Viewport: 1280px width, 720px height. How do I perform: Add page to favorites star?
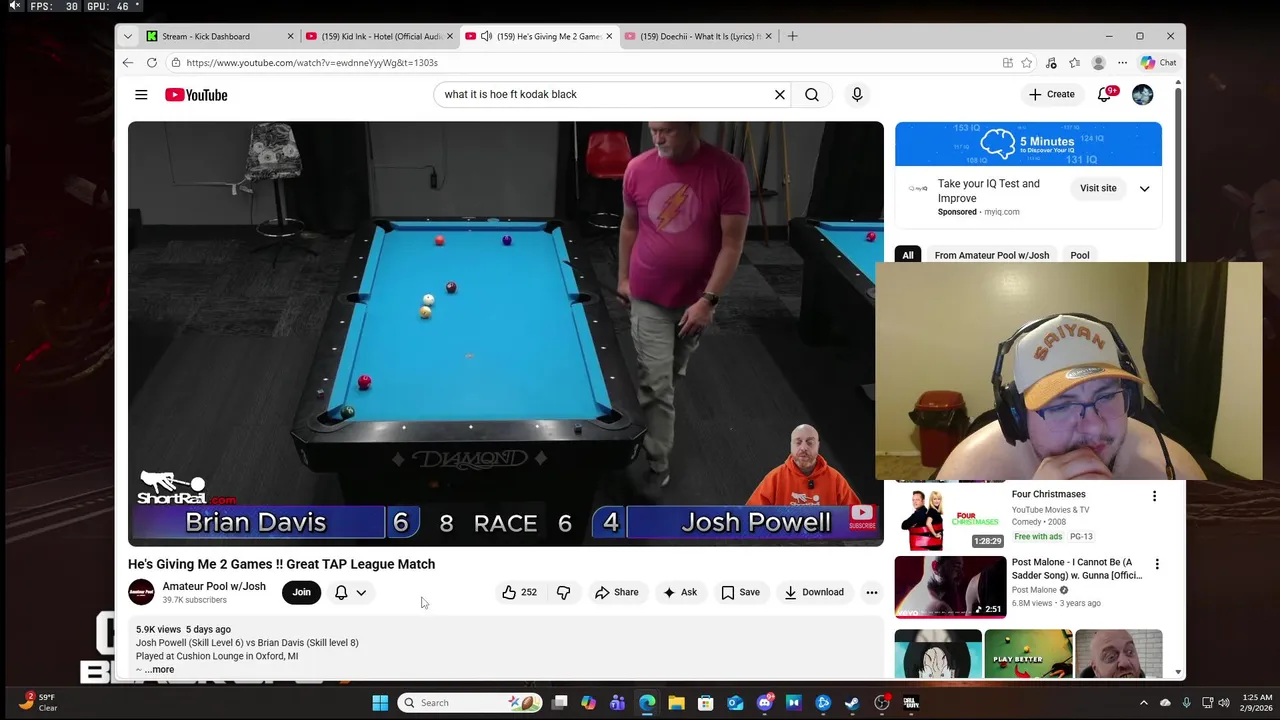pyautogui.click(x=1027, y=62)
